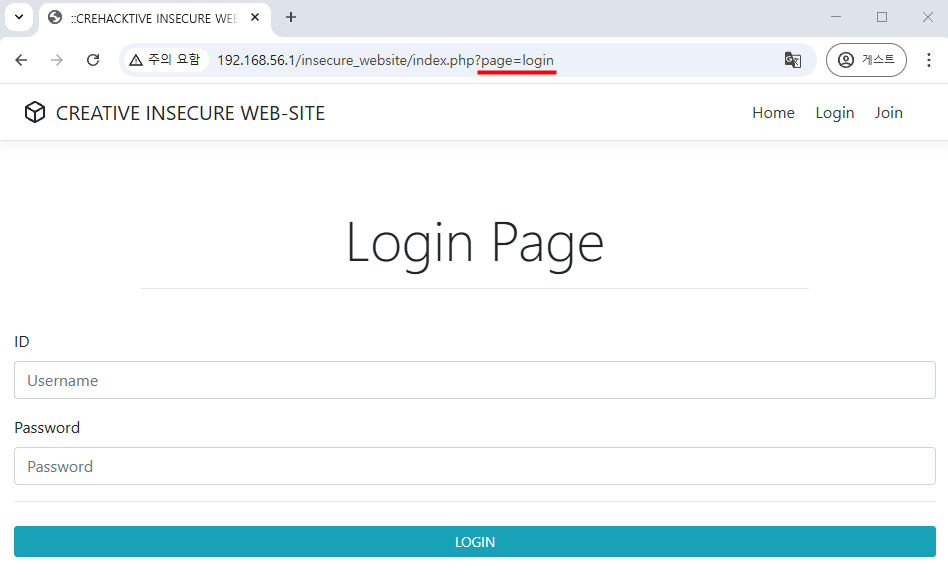
Task: Submit with the LOGIN button
Action: (x=475, y=542)
